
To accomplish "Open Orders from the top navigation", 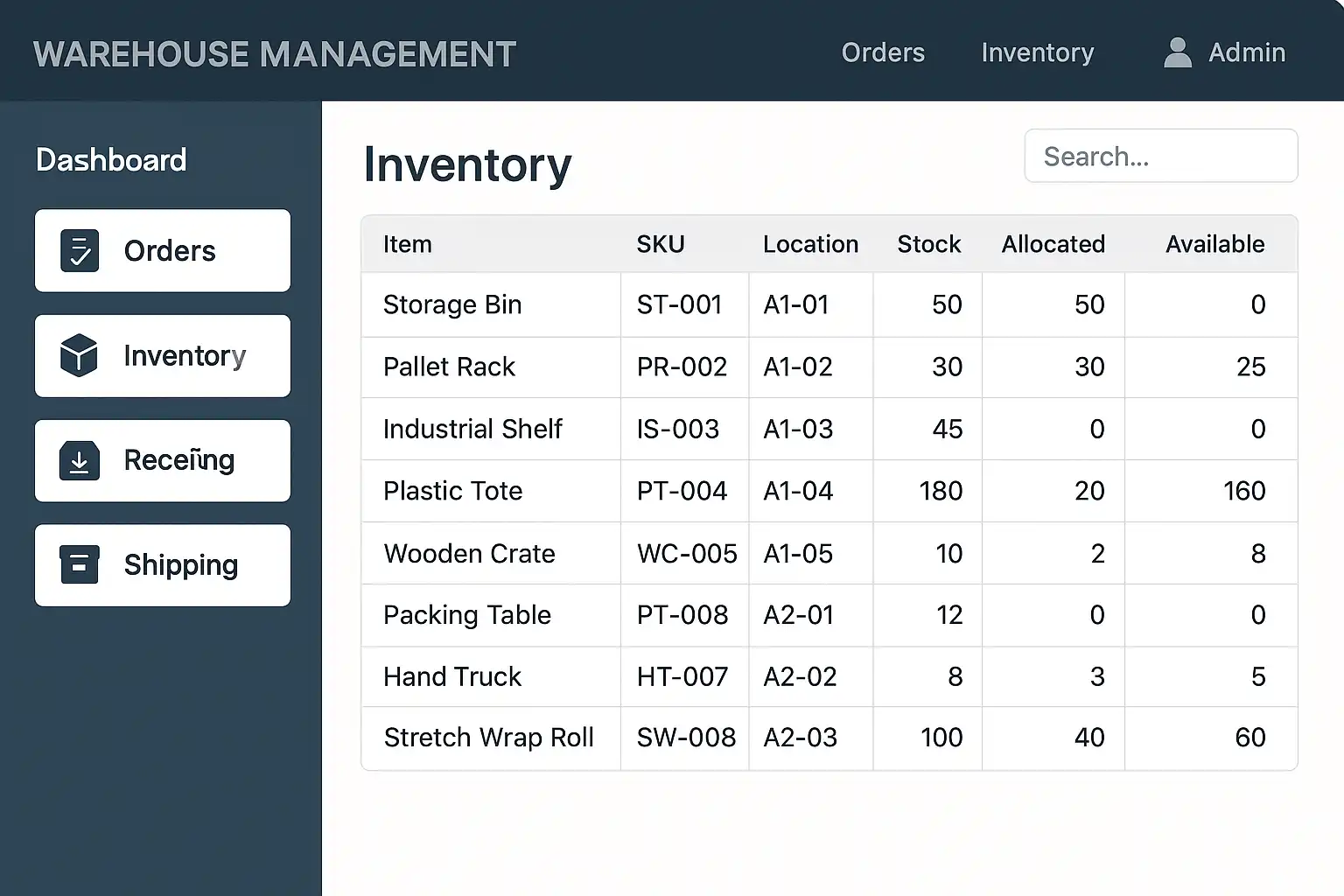I will 882,52.
